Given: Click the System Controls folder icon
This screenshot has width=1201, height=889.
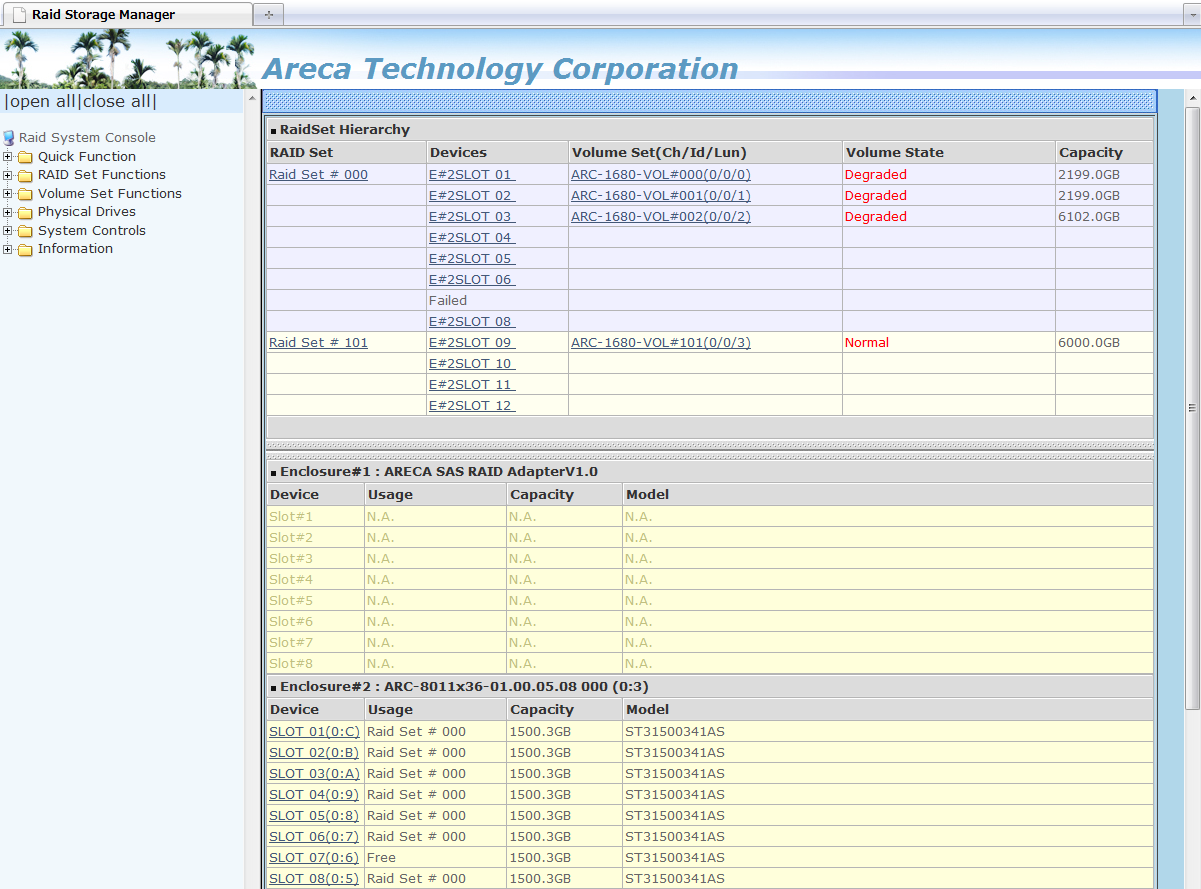Looking at the screenshot, I should (25, 231).
